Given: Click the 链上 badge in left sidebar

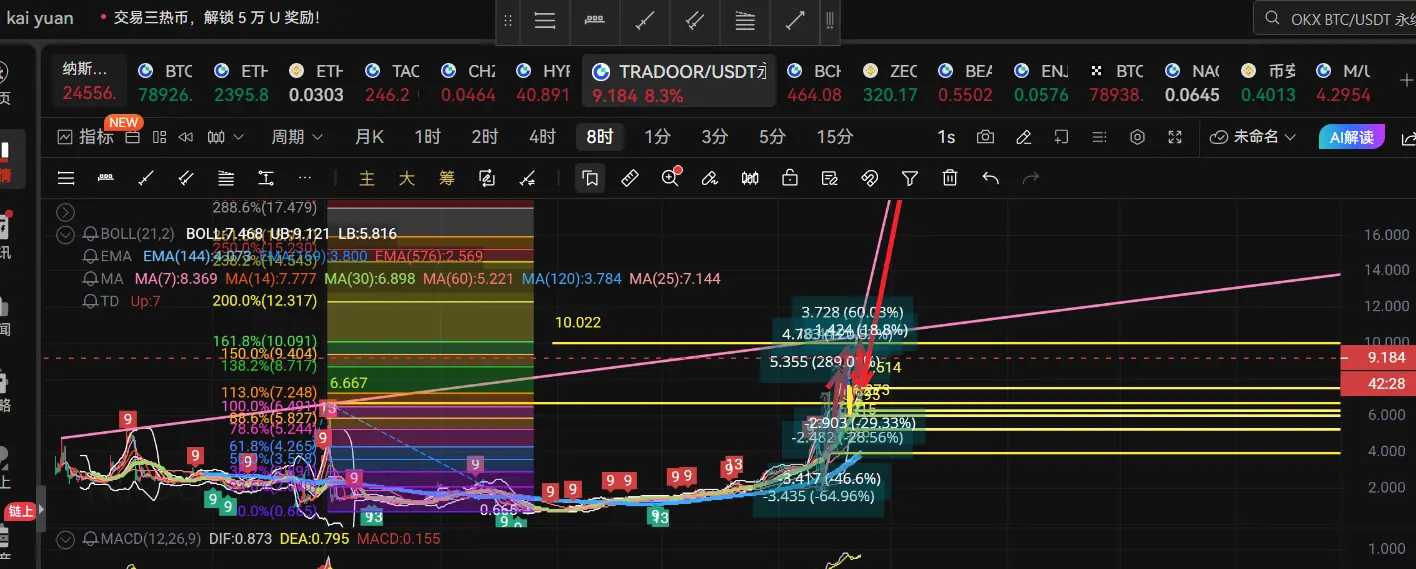Looking at the screenshot, I should click(21, 511).
